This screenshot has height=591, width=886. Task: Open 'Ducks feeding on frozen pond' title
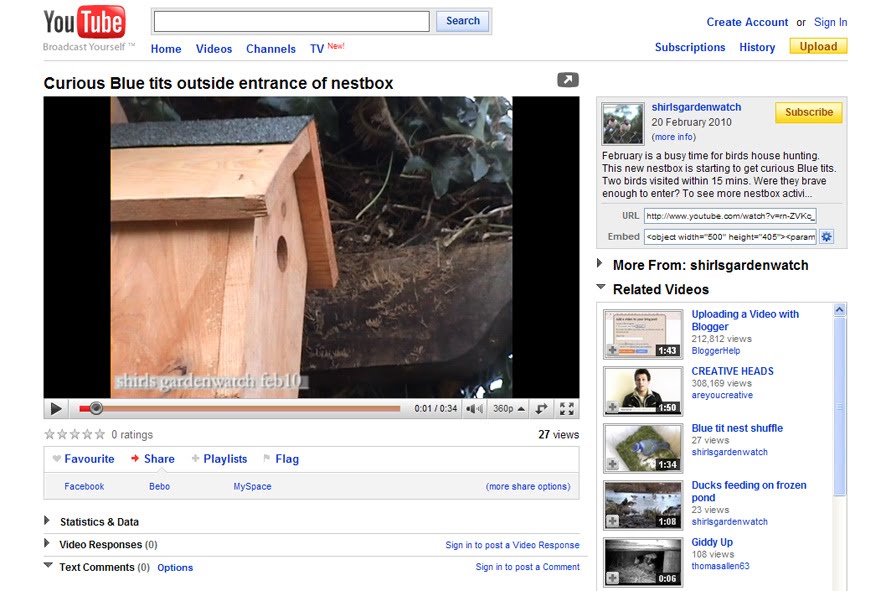pyautogui.click(x=749, y=491)
